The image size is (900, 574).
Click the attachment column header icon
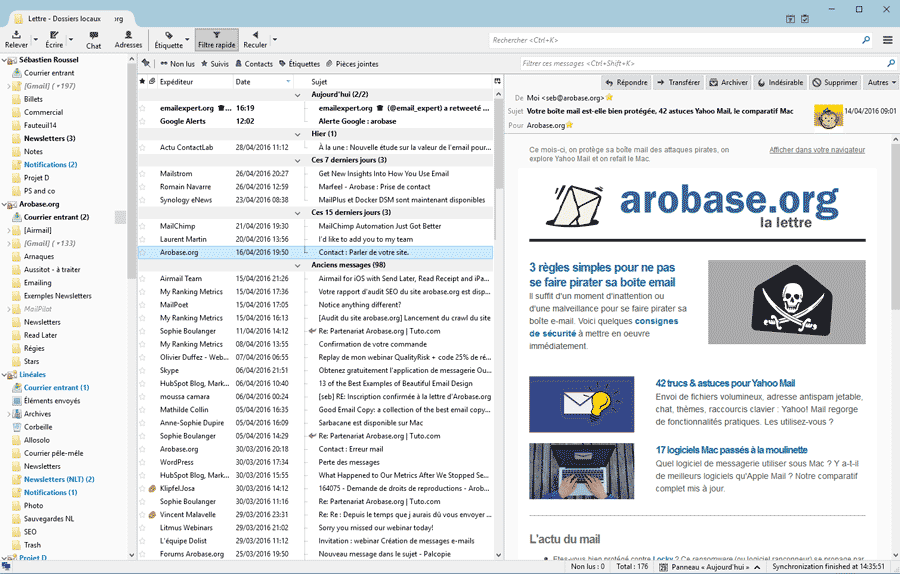pos(152,82)
